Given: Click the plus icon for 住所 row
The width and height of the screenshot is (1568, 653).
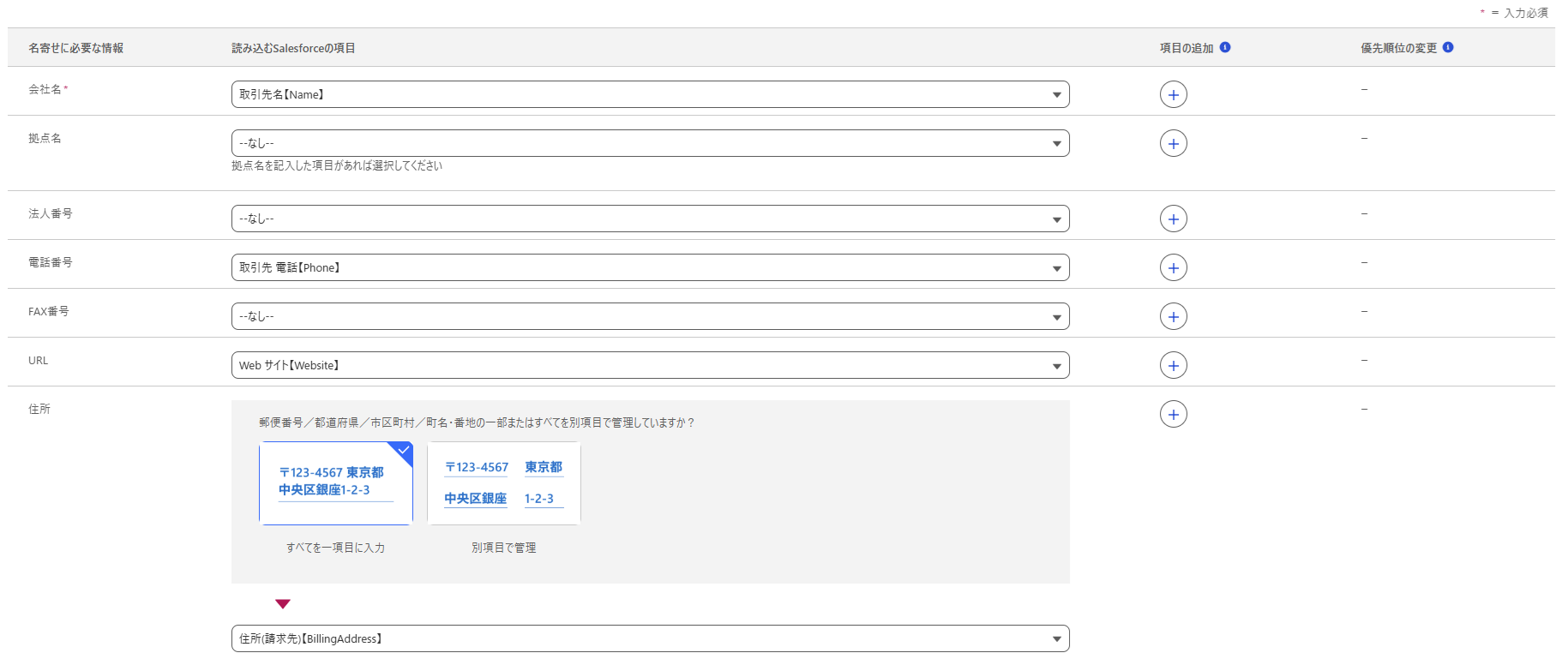Looking at the screenshot, I should (1173, 414).
